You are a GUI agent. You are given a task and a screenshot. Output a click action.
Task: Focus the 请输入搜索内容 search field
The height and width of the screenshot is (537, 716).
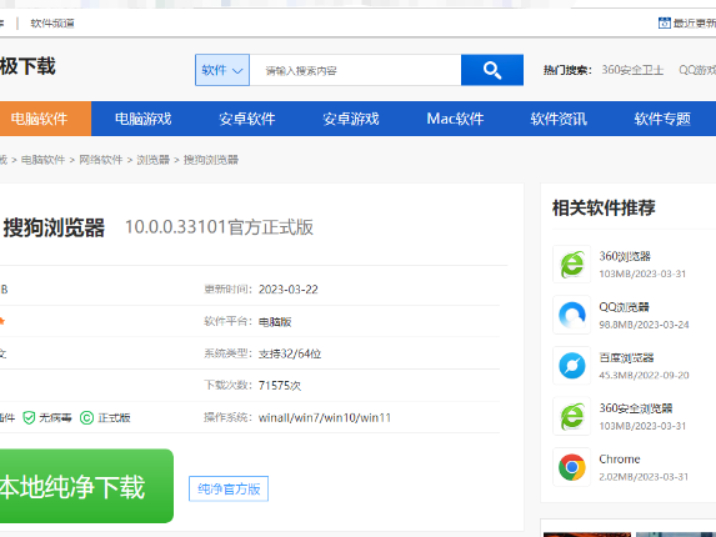point(355,70)
